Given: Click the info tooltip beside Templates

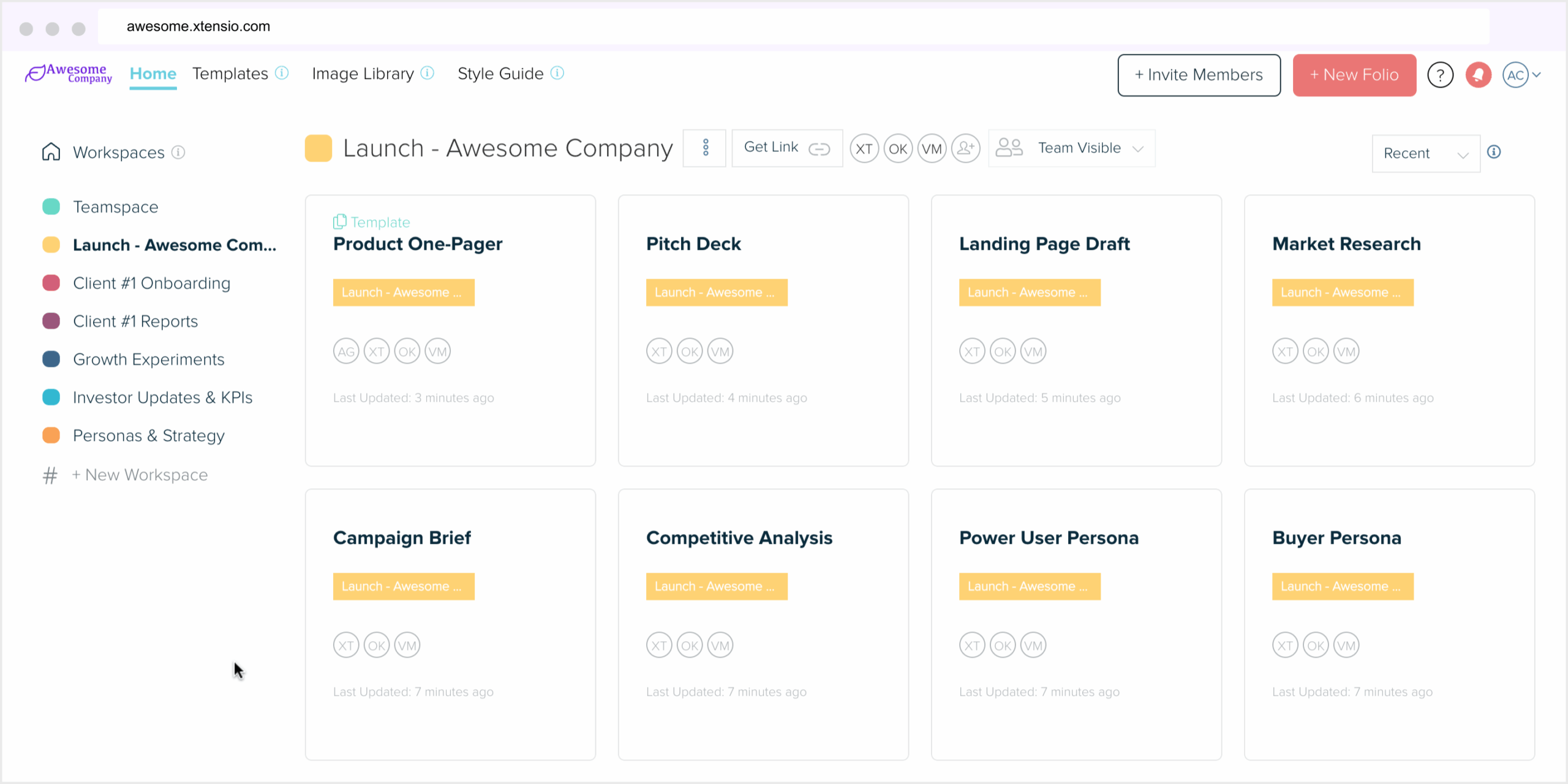Looking at the screenshot, I should (282, 73).
